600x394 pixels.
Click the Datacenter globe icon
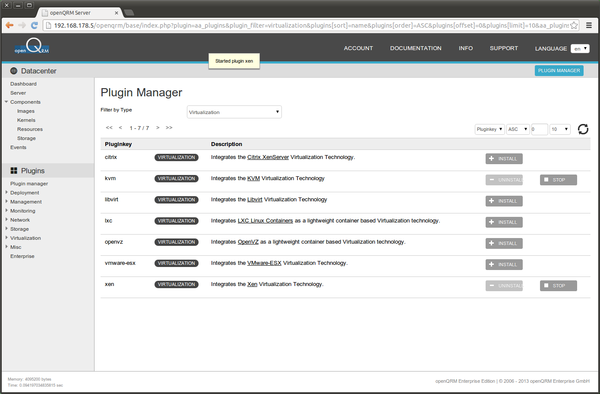pos(14,71)
